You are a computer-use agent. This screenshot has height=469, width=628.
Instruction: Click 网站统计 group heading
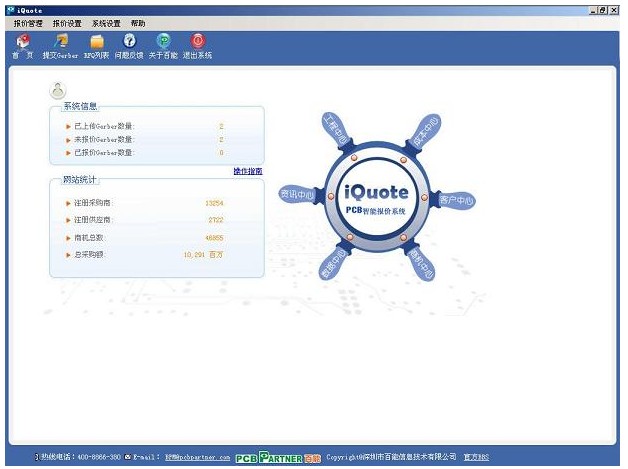80,179
